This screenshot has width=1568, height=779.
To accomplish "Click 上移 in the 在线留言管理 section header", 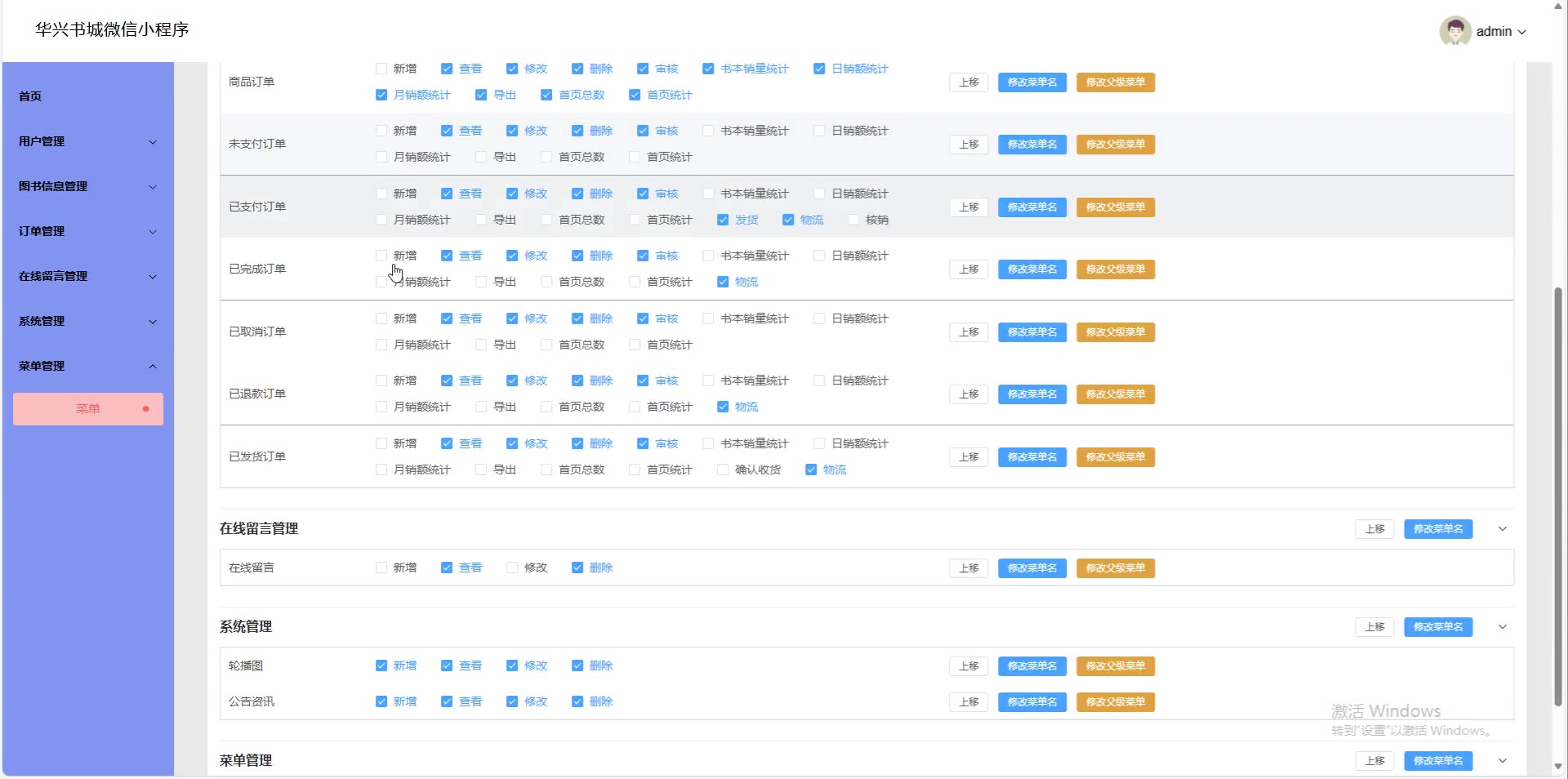I will [1375, 529].
